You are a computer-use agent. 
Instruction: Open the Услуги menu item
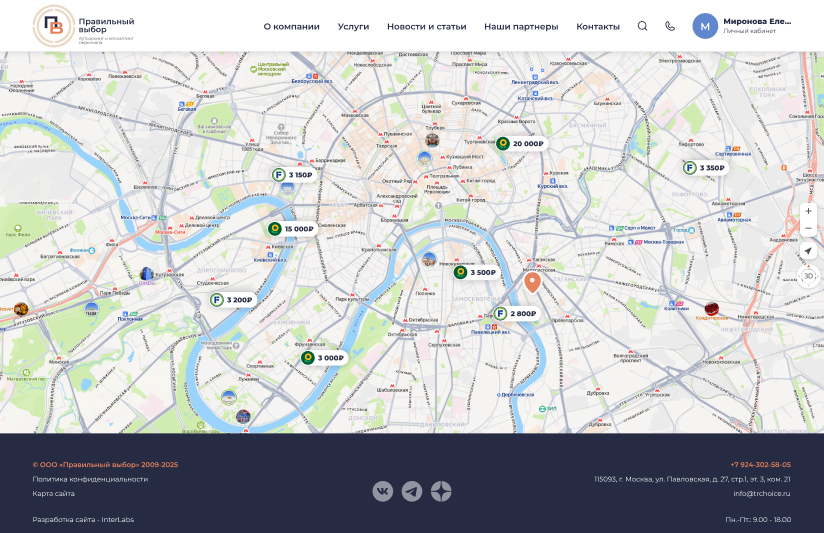(x=353, y=26)
